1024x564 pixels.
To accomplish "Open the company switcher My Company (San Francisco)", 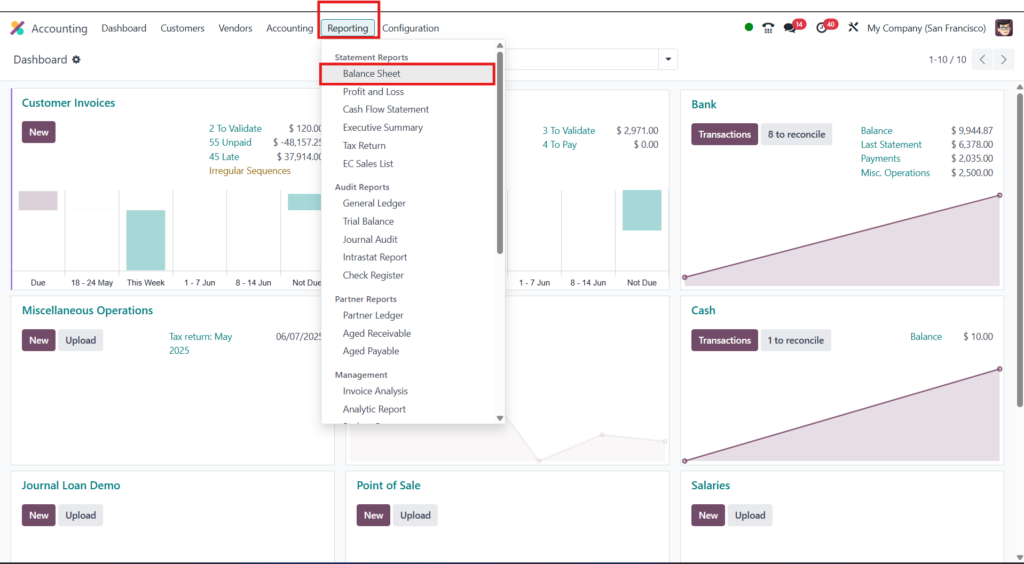I will (926, 28).
